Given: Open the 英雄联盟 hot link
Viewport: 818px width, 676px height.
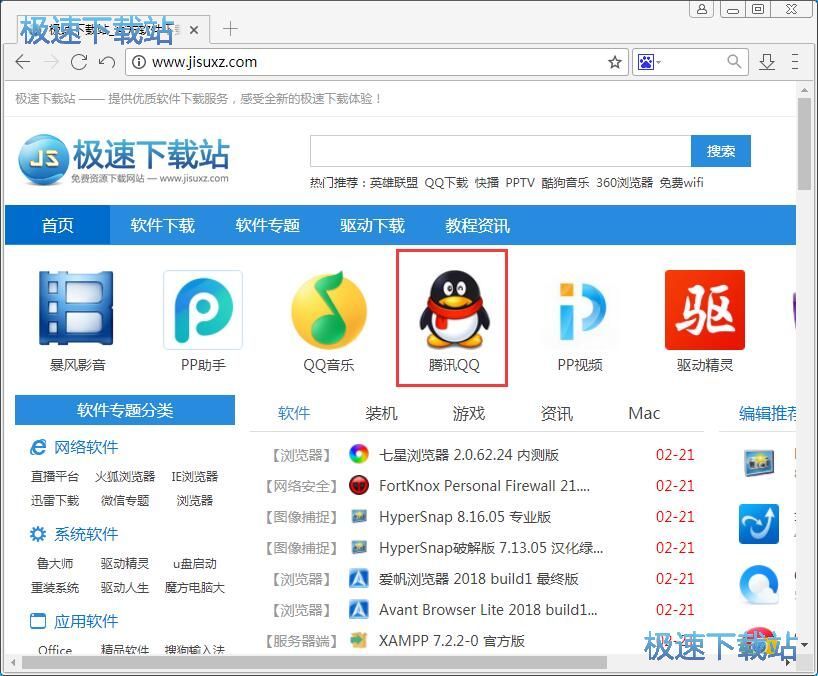Looking at the screenshot, I should tap(394, 183).
